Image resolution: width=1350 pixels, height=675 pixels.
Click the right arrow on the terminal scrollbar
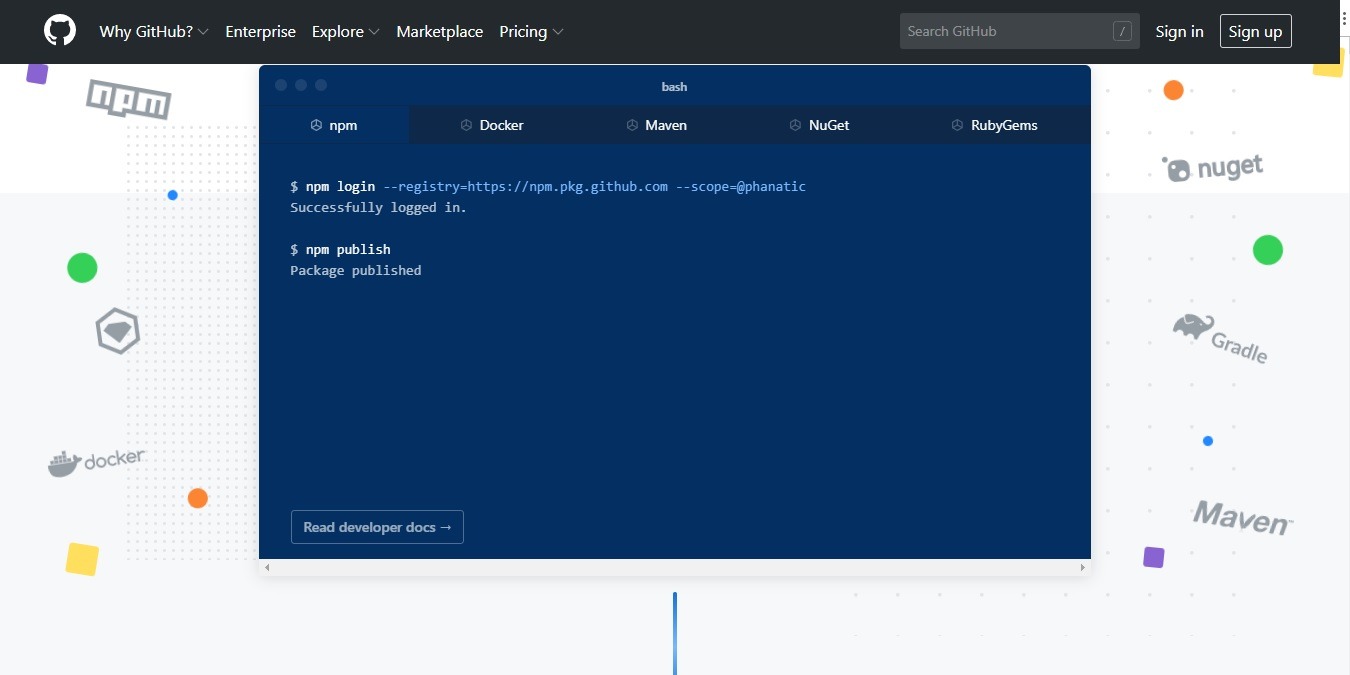point(1082,567)
